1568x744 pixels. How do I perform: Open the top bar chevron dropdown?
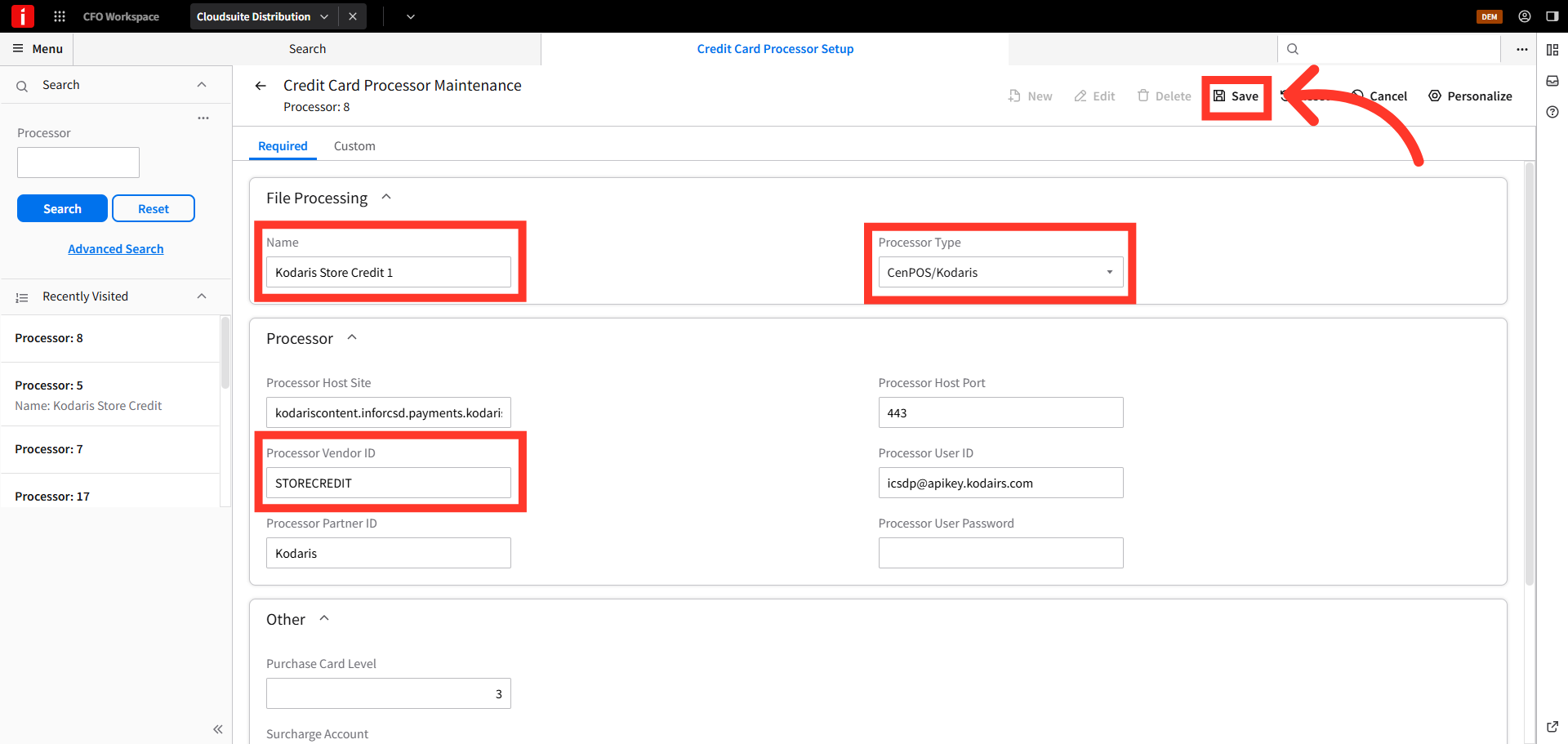(411, 16)
